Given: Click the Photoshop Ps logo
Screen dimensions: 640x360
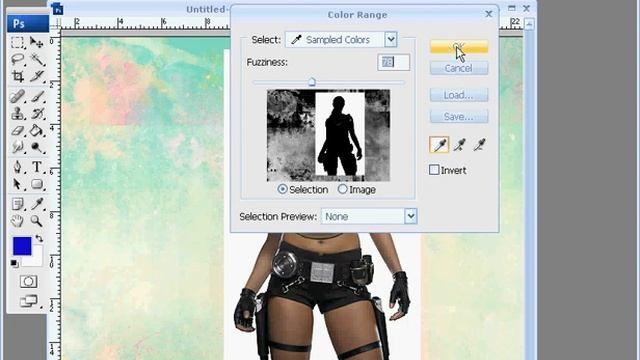Looking at the screenshot, I should point(28,24).
